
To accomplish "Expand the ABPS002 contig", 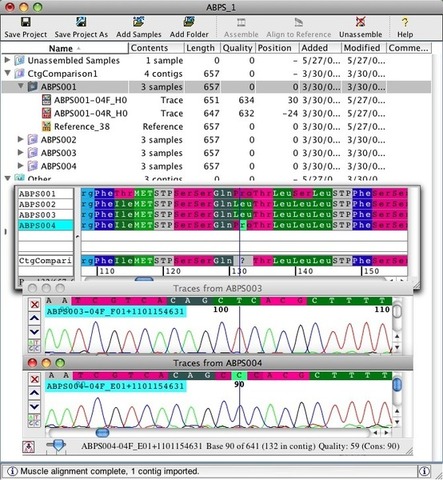I will click(x=21, y=139).
